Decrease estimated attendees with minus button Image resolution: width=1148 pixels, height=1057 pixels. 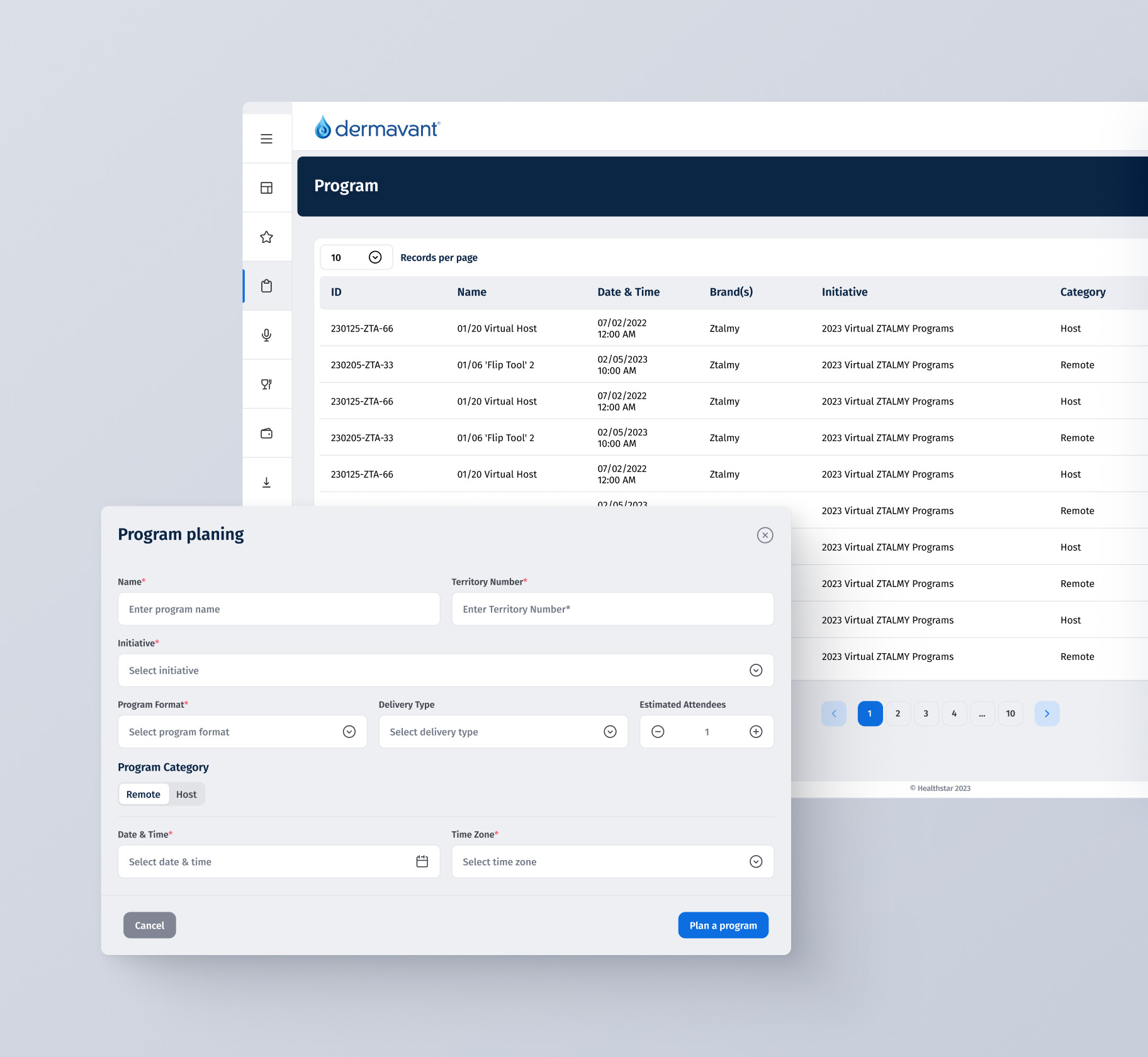click(x=658, y=732)
